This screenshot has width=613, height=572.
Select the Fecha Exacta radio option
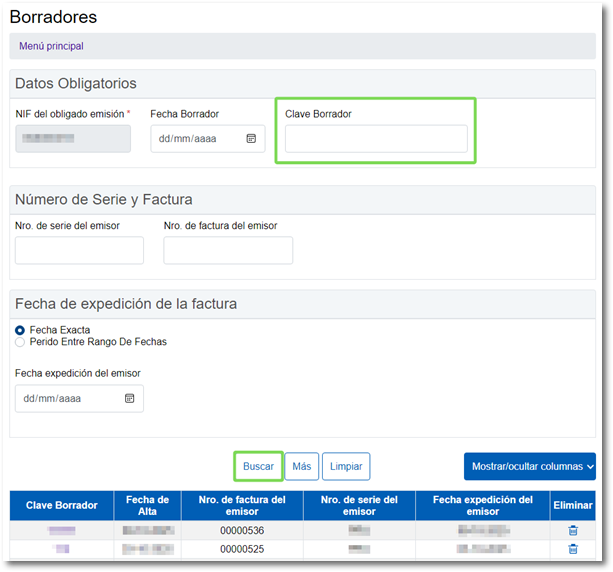(x=21, y=330)
